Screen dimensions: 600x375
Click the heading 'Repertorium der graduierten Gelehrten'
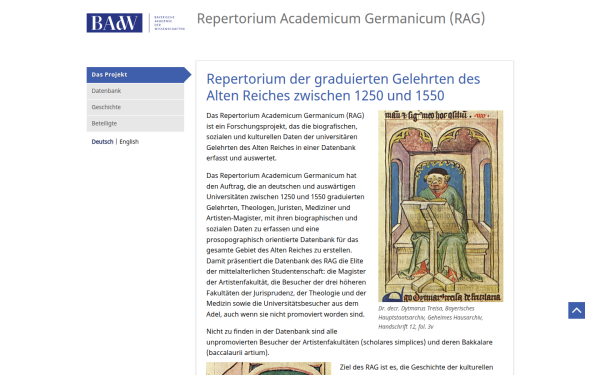point(343,87)
